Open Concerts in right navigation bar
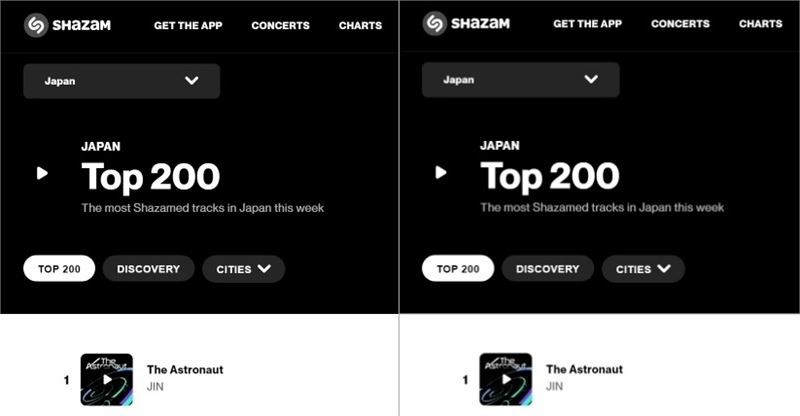 point(680,24)
